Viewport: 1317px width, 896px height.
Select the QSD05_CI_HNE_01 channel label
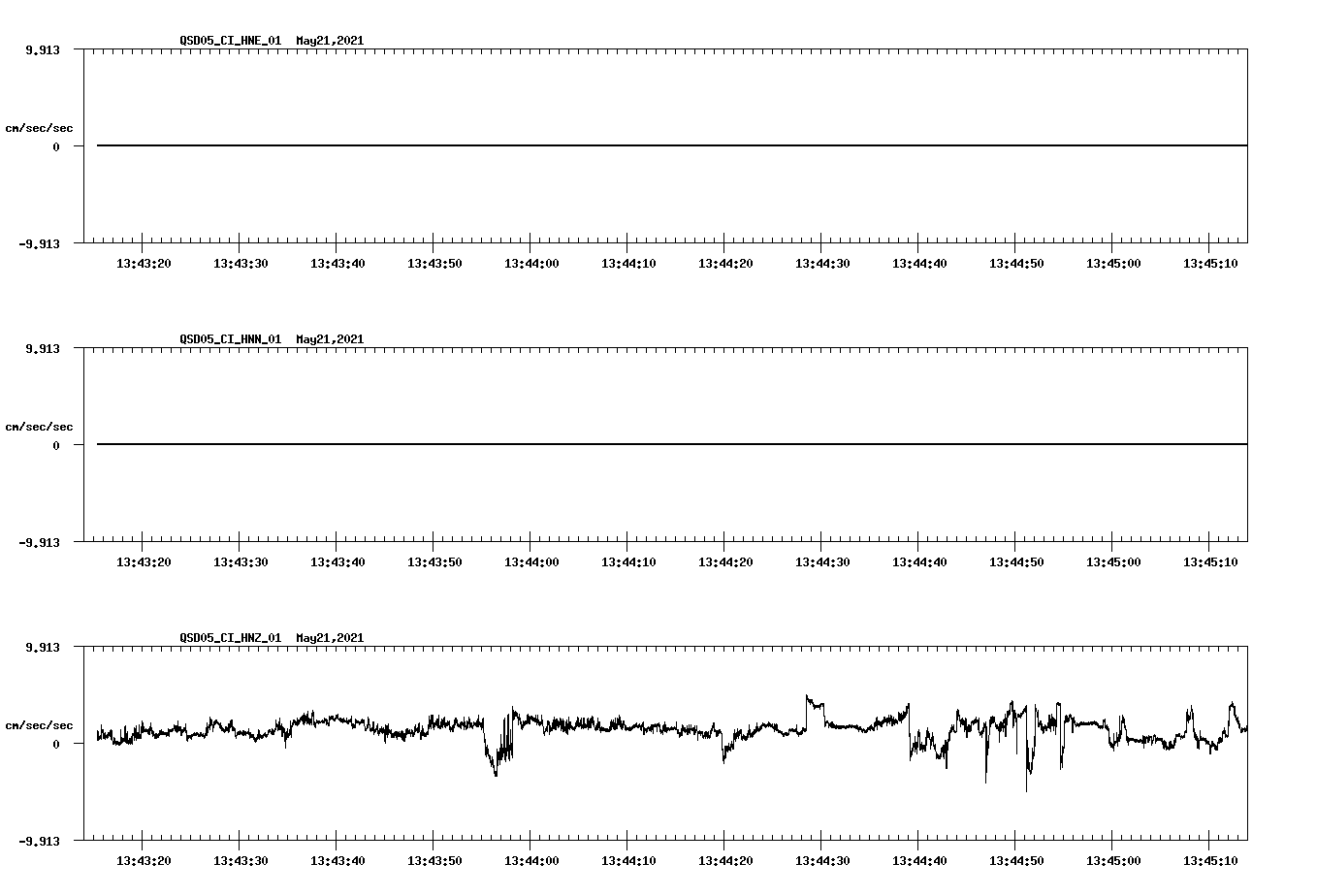coord(228,42)
